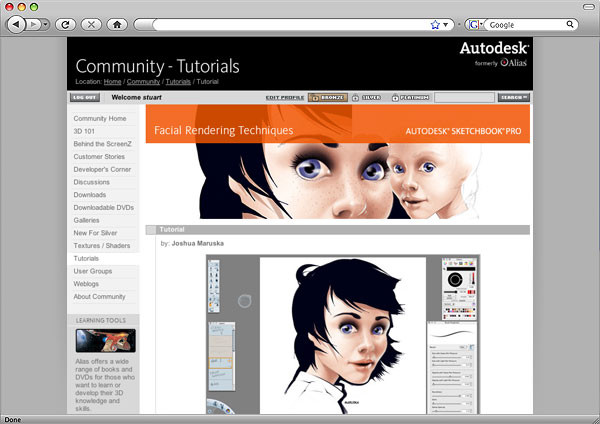600x424 pixels.
Task: Click the browser Back button
Action: point(18,23)
